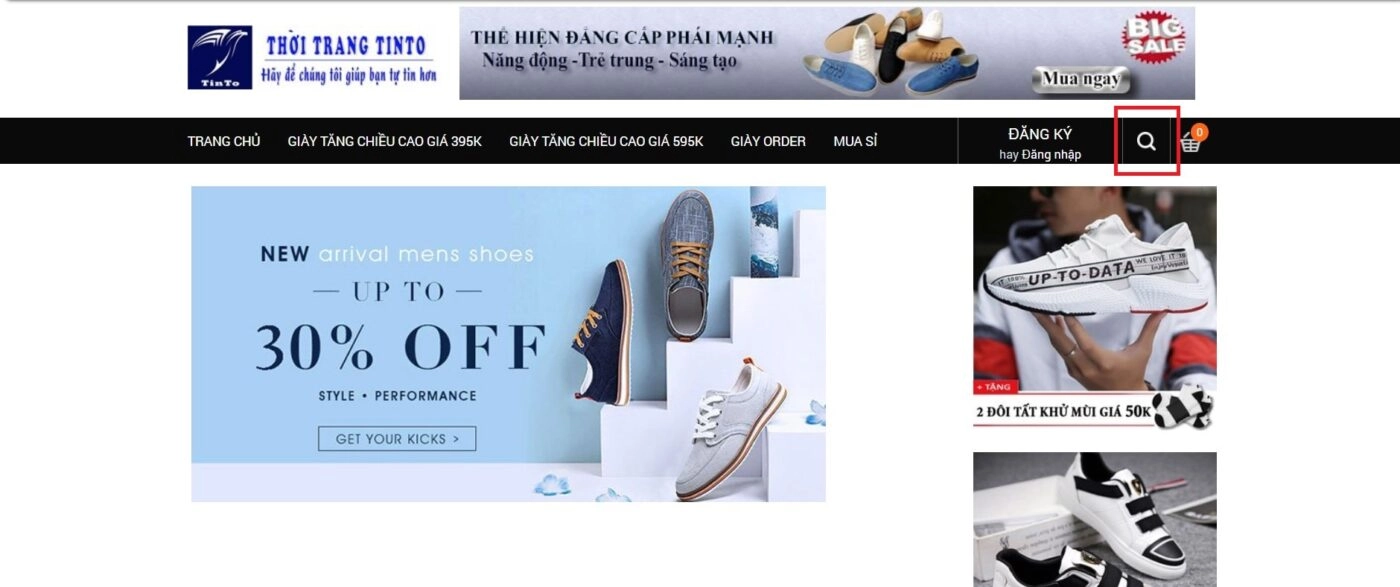Click the 2 đôi tất khử mùi promo label
The image size is (1400, 587).
(x=1062, y=410)
